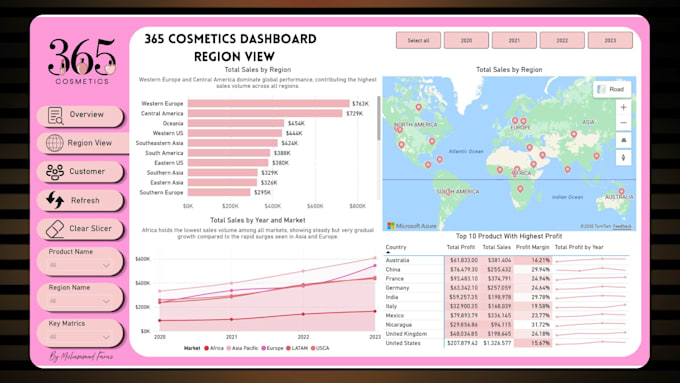Click the Profit Margin column header
This screenshot has height=383, width=680.
(532, 247)
